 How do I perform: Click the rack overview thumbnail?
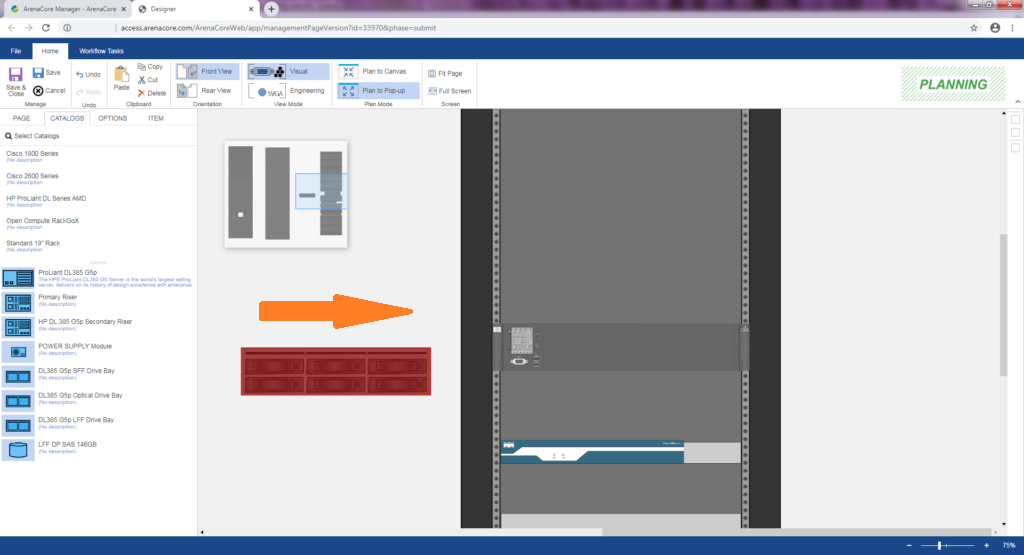click(286, 194)
